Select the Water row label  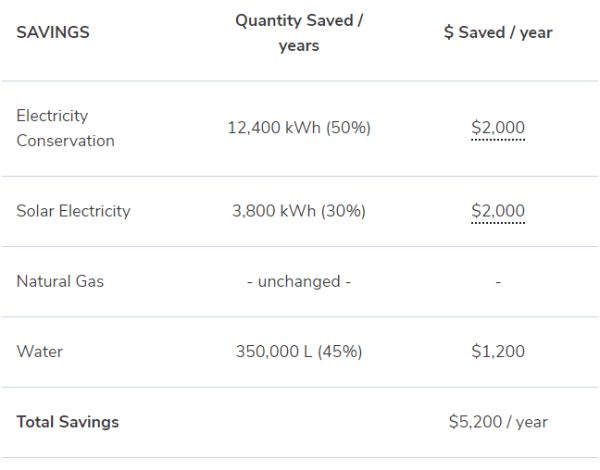pyautogui.click(x=39, y=352)
